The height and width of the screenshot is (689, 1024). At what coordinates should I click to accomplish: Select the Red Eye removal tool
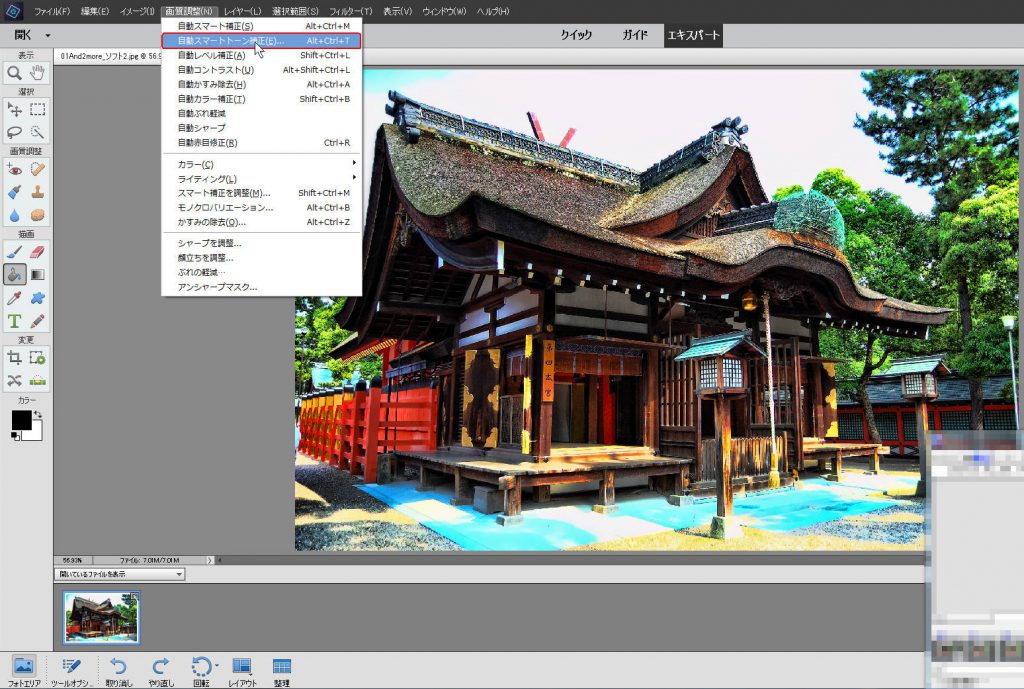coord(15,170)
